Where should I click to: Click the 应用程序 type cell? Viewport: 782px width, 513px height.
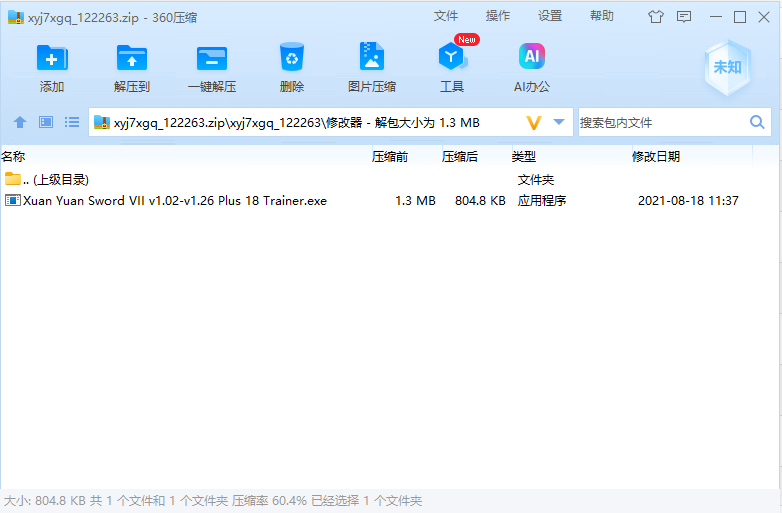pos(542,201)
